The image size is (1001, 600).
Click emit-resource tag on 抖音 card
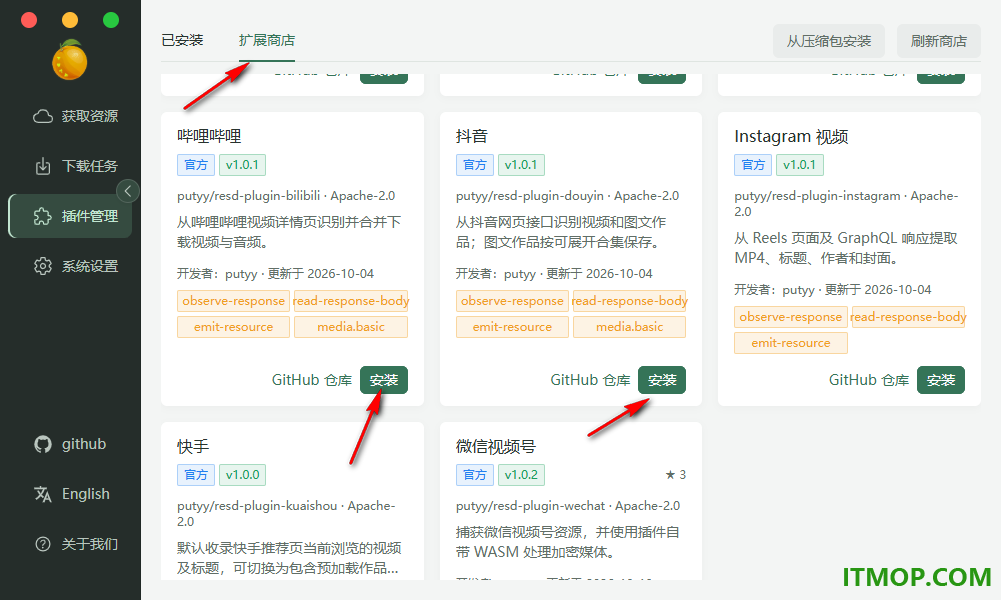pyautogui.click(x=512, y=327)
